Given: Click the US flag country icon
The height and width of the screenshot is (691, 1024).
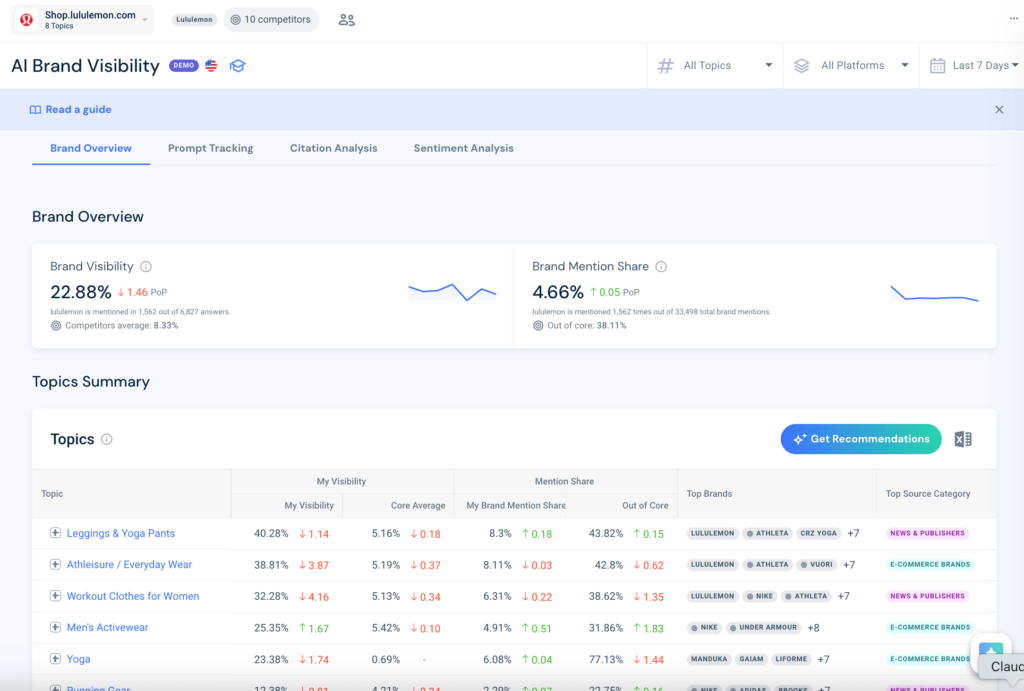Looking at the screenshot, I should click(211, 65).
